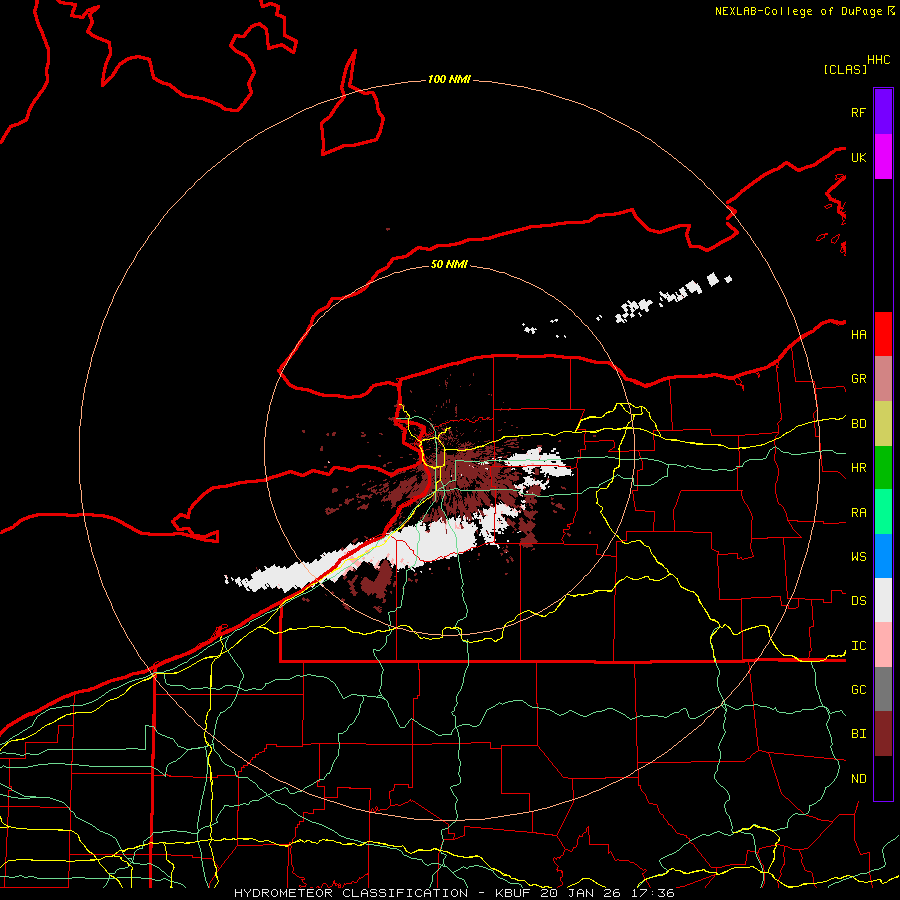This screenshot has width=900, height=900.
Task: Click the '20 JAN 26' date text
Action: pos(580,893)
